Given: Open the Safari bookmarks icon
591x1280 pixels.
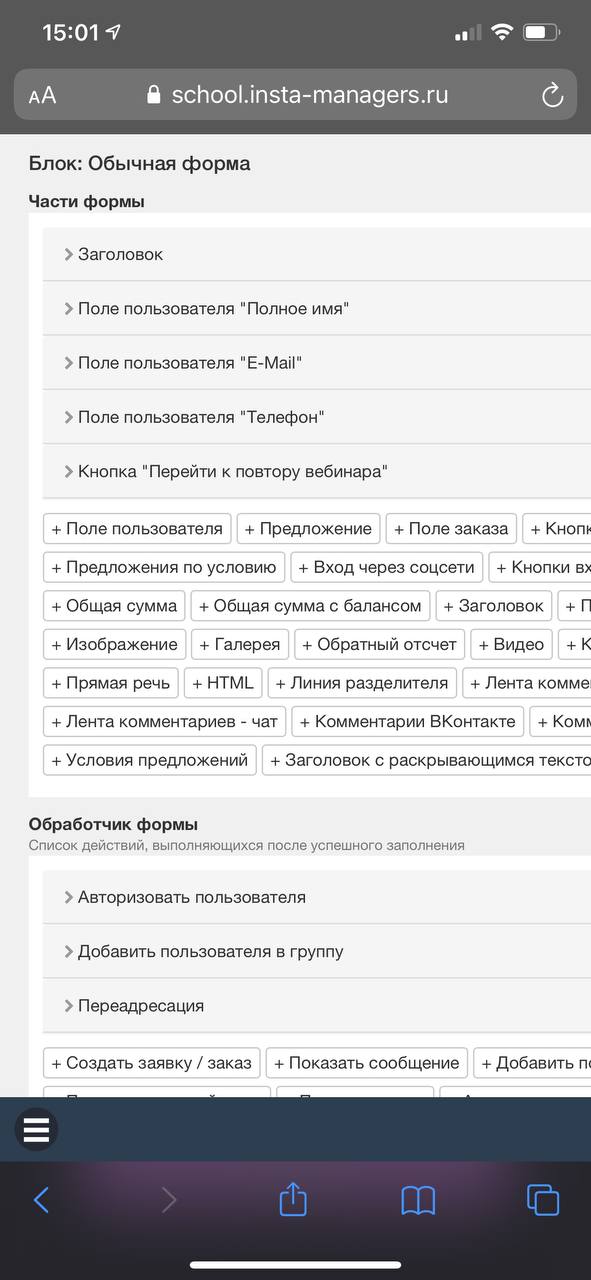Looking at the screenshot, I should [418, 1200].
